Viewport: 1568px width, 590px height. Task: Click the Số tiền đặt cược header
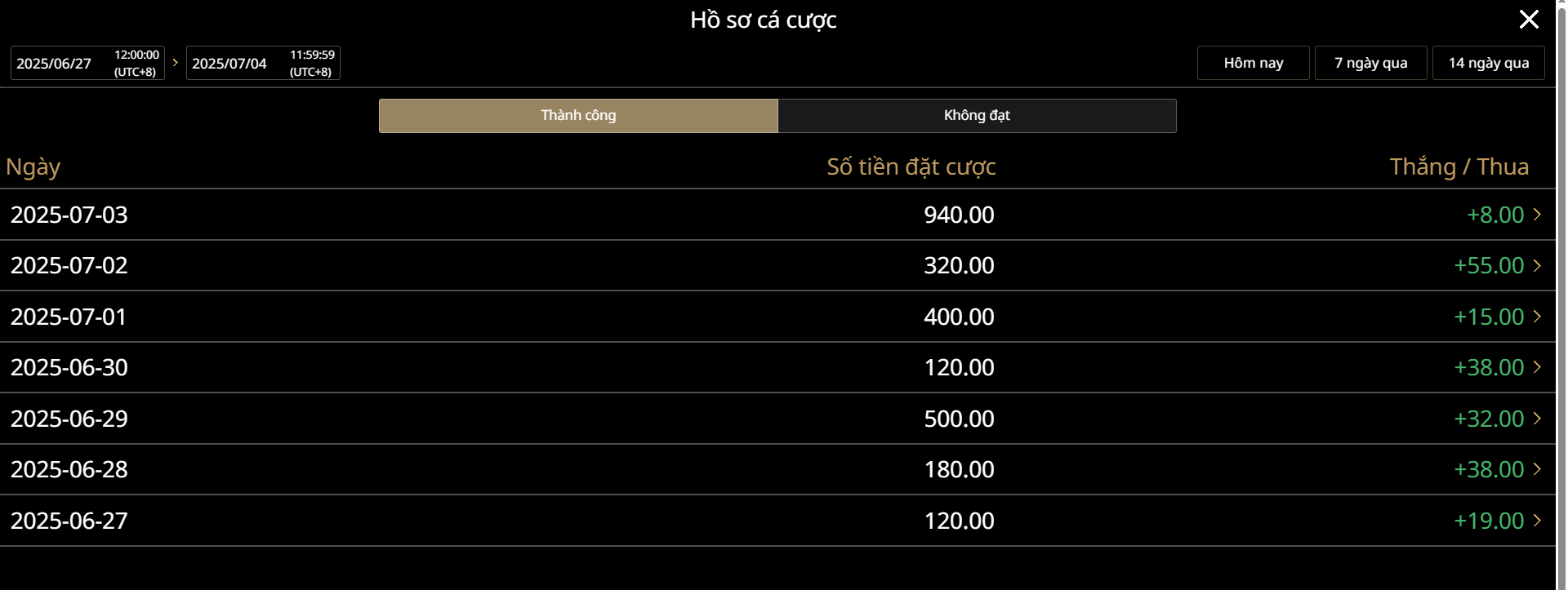[911, 167]
